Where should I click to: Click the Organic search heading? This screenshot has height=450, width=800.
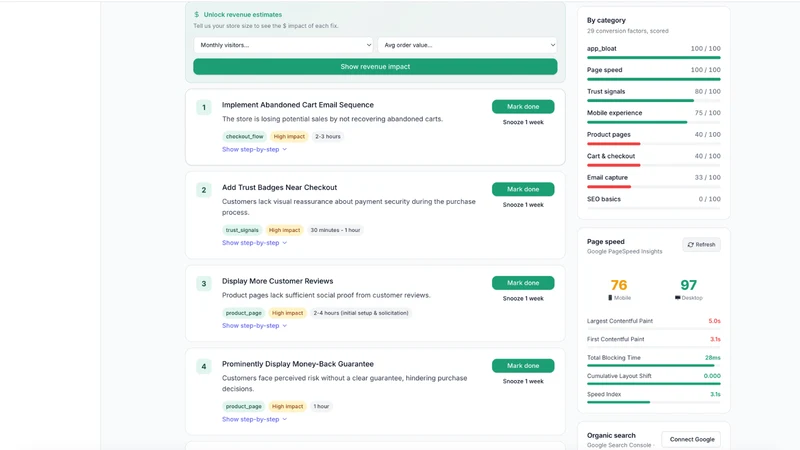point(611,435)
